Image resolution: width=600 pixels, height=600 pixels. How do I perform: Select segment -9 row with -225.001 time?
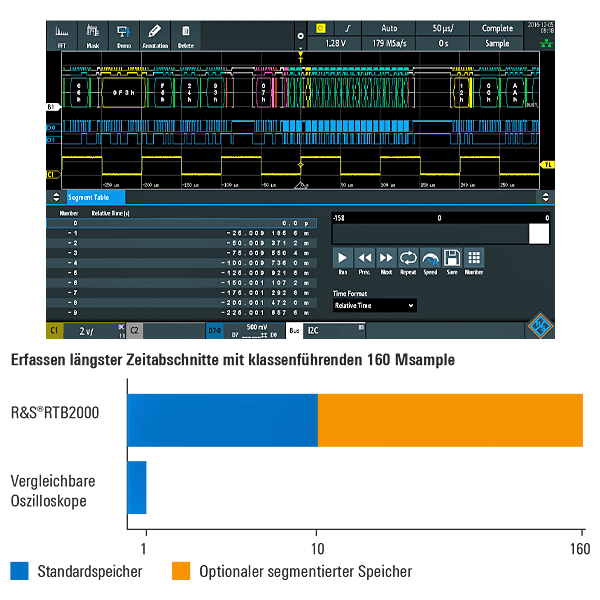tap(182, 313)
